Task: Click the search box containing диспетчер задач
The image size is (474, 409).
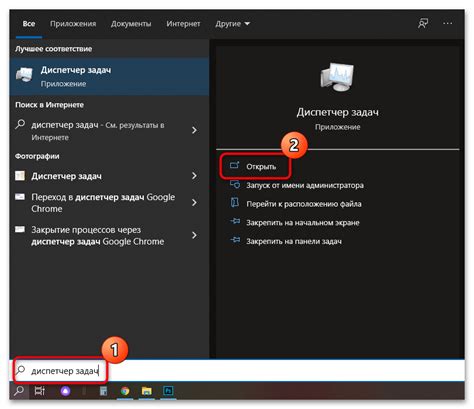Action: coord(237,371)
